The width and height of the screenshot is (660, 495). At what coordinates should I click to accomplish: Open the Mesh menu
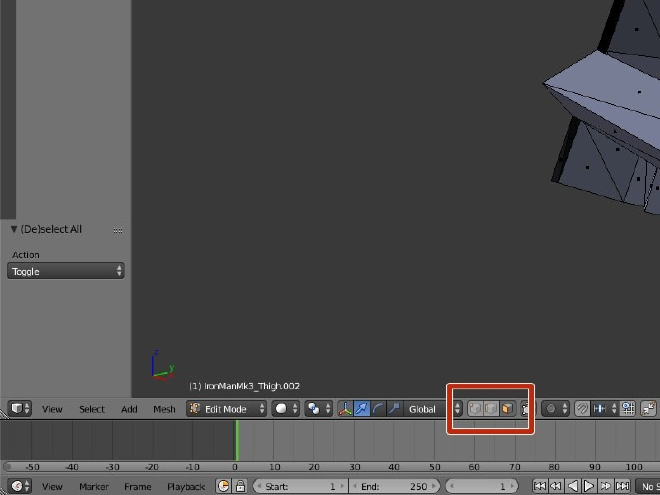(164, 409)
